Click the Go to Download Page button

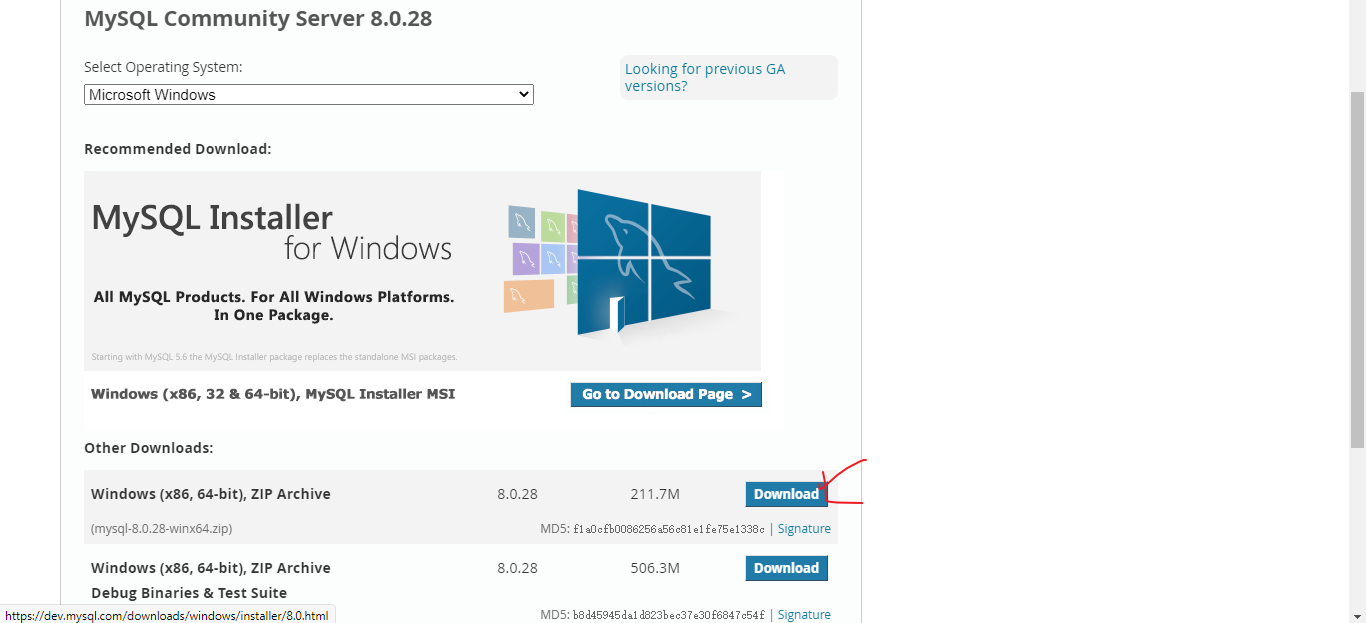pos(666,394)
